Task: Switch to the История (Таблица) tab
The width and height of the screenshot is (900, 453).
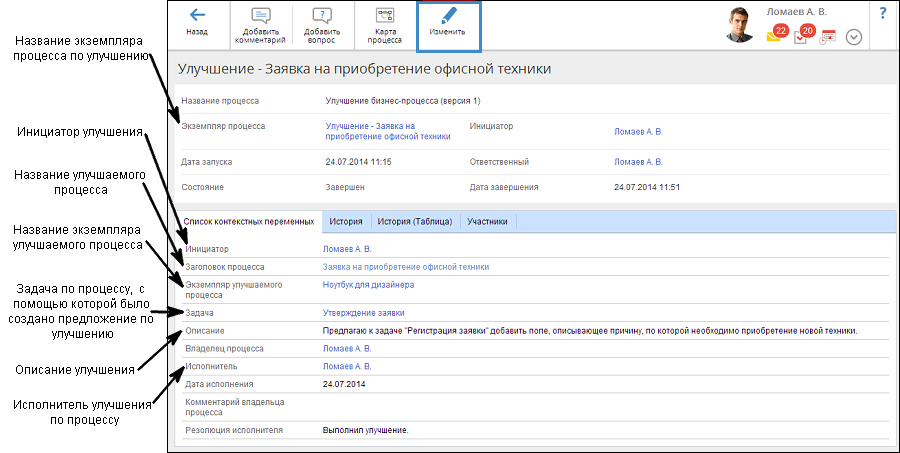Action: coord(415,221)
